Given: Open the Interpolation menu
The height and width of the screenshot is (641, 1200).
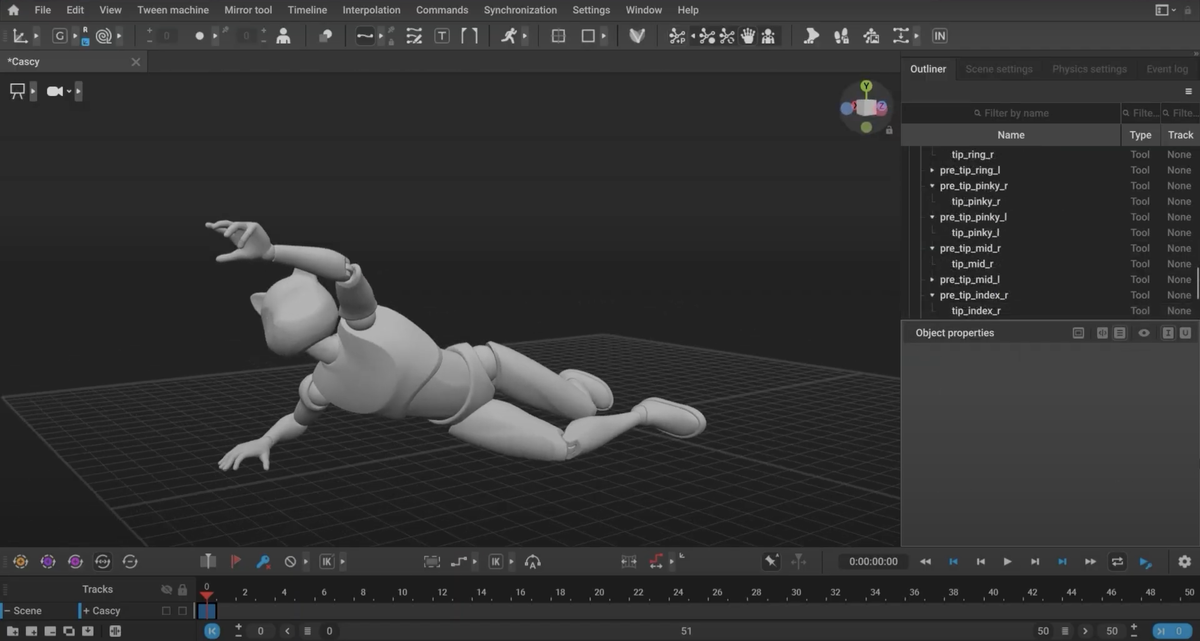Looking at the screenshot, I should point(371,10).
